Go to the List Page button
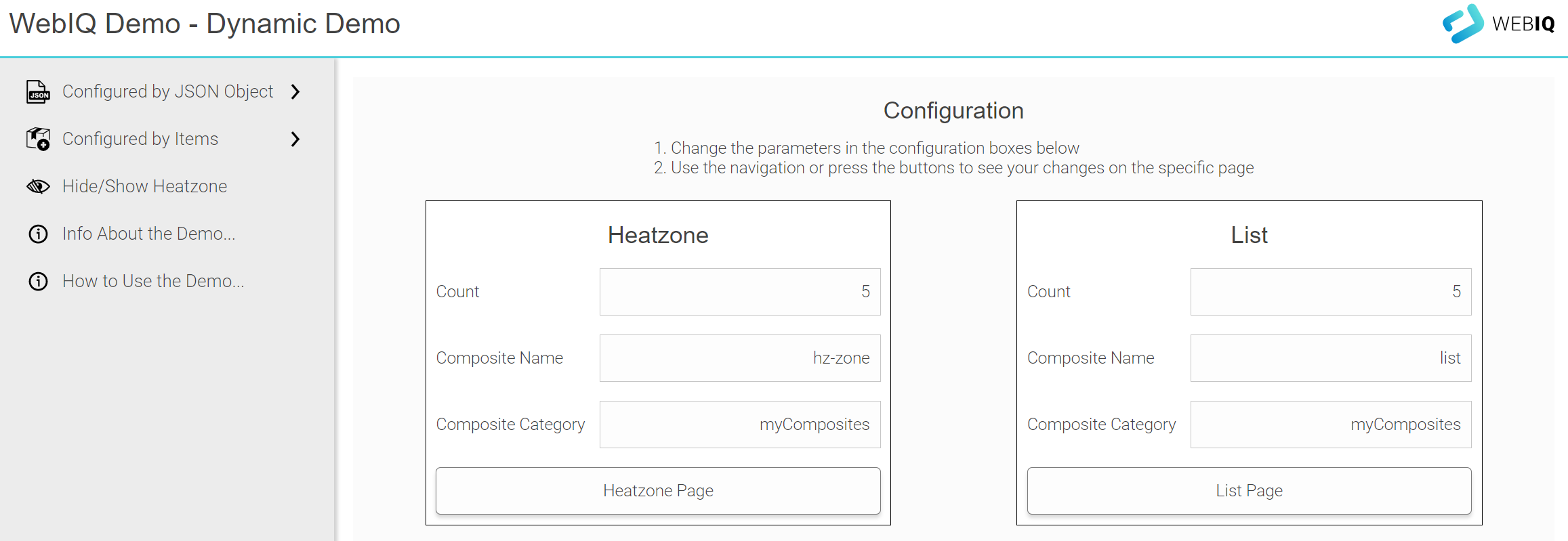The height and width of the screenshot is (541, 1568). click(1249, 490)
